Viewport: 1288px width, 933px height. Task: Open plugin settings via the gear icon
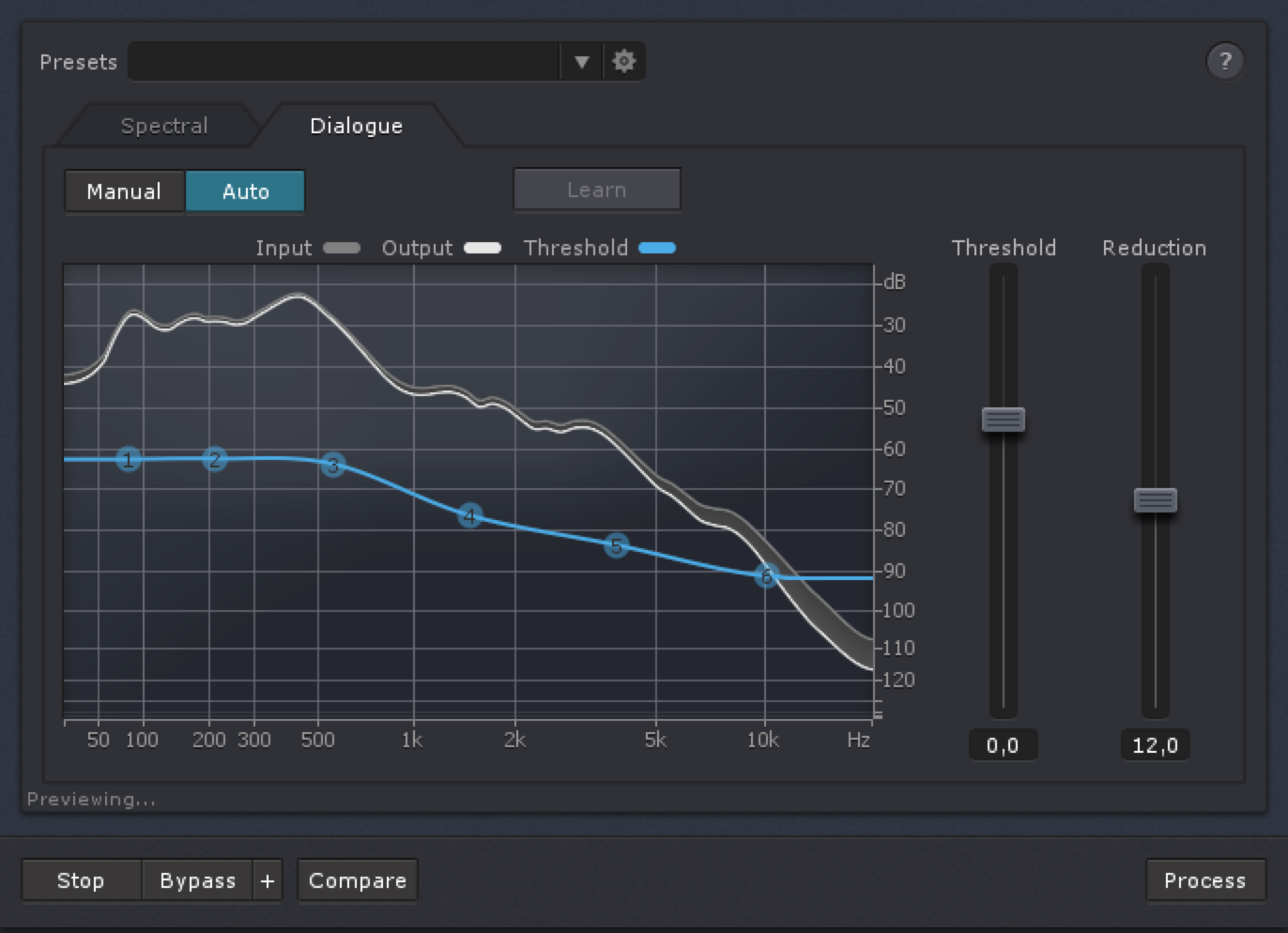[623, 61]
